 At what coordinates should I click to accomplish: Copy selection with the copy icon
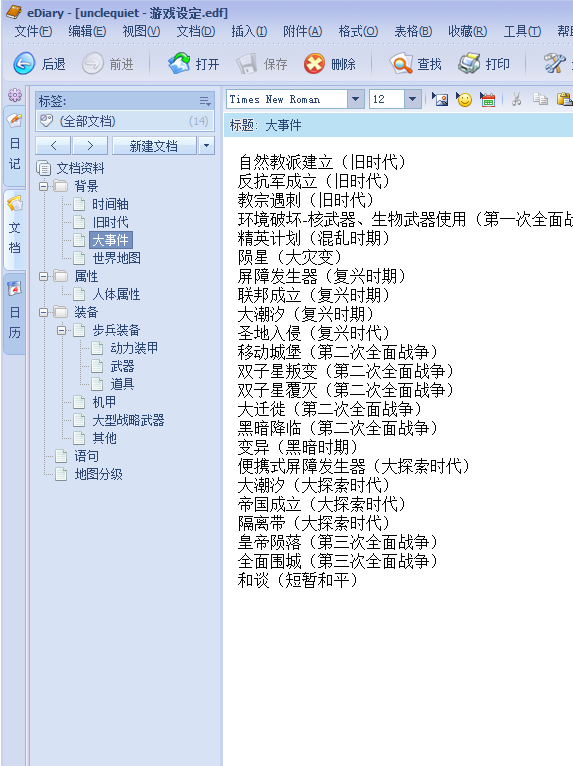(x=540, y=100)
